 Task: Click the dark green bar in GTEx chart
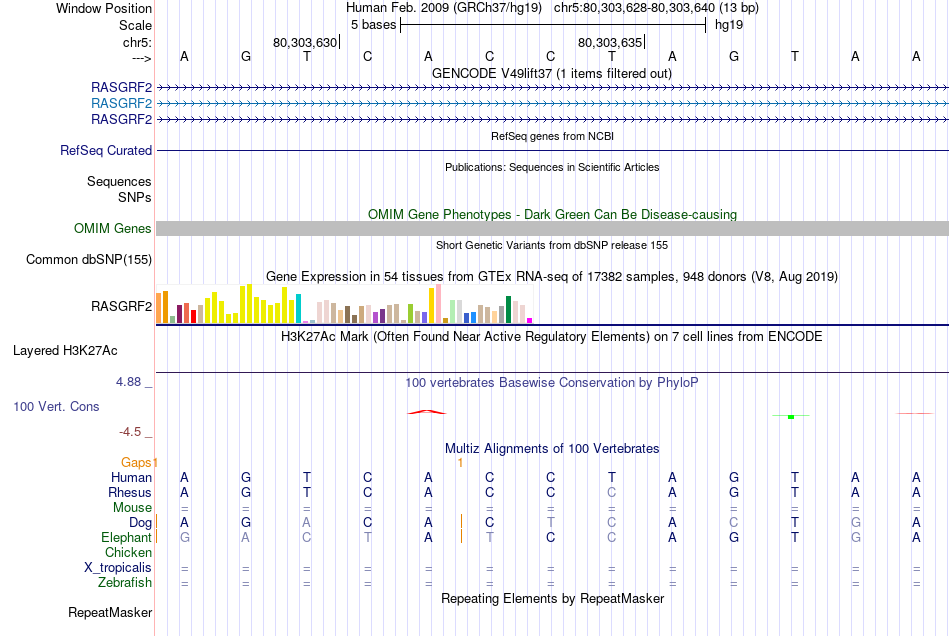click(x=508, y=310)
